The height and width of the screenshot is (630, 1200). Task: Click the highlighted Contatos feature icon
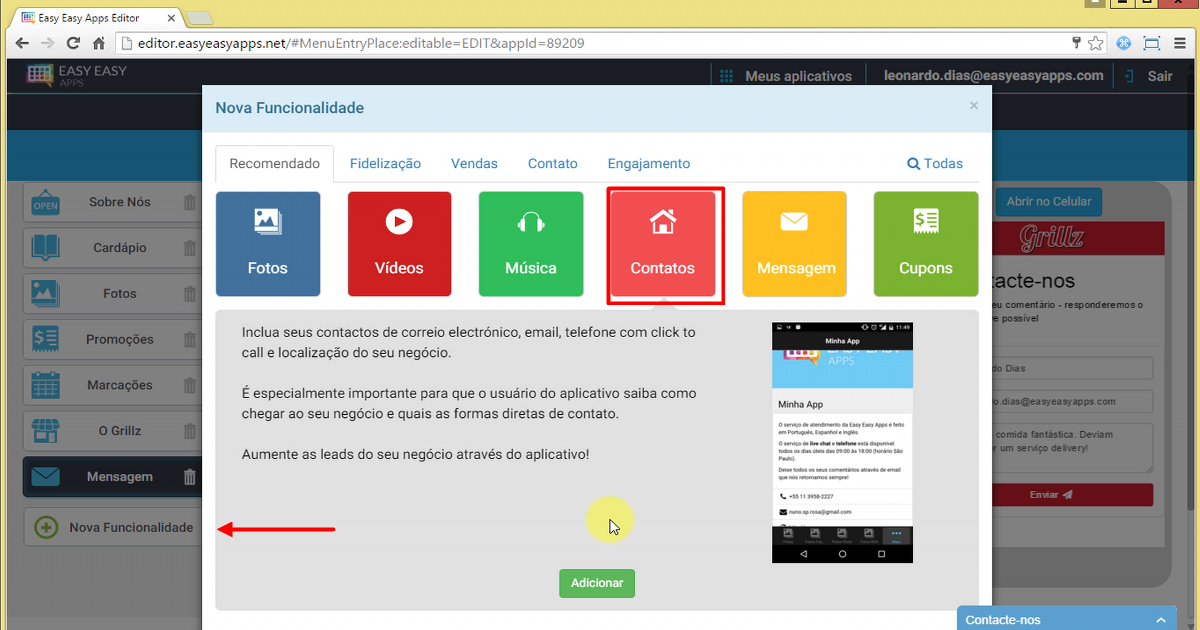tap(664, 243)
